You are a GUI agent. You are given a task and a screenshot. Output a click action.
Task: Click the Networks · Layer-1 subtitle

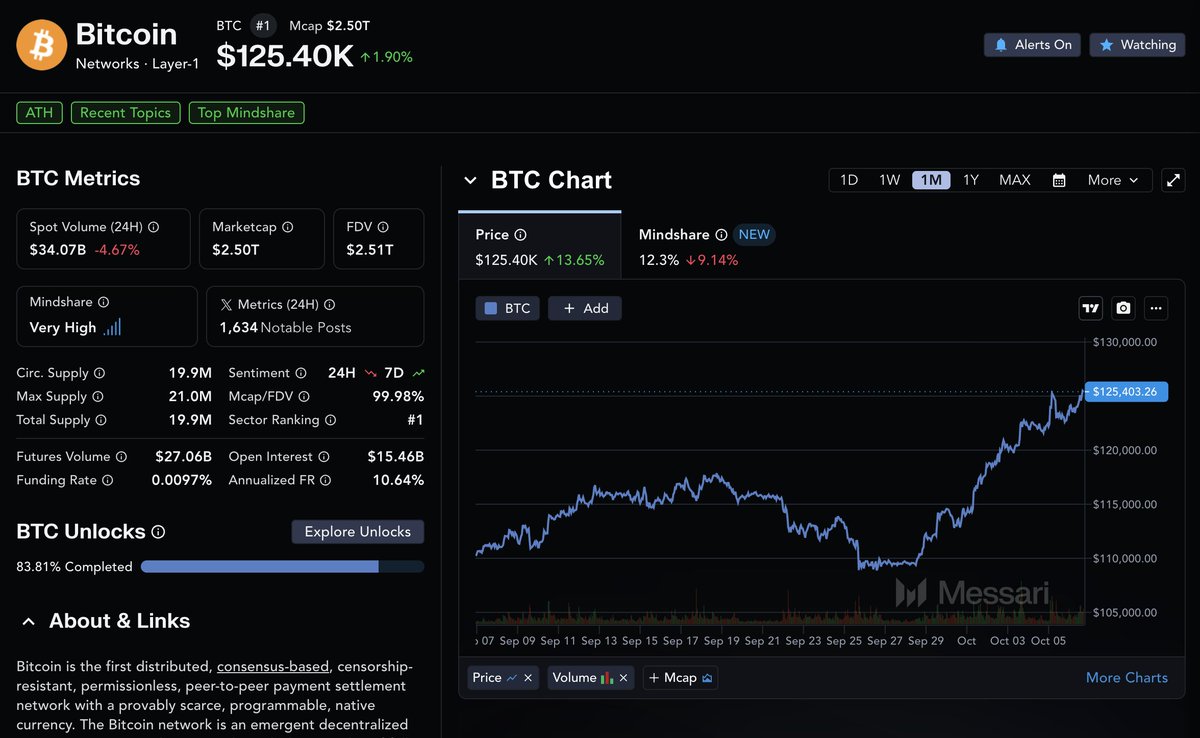pyautogui.click(x=138, y=64)
